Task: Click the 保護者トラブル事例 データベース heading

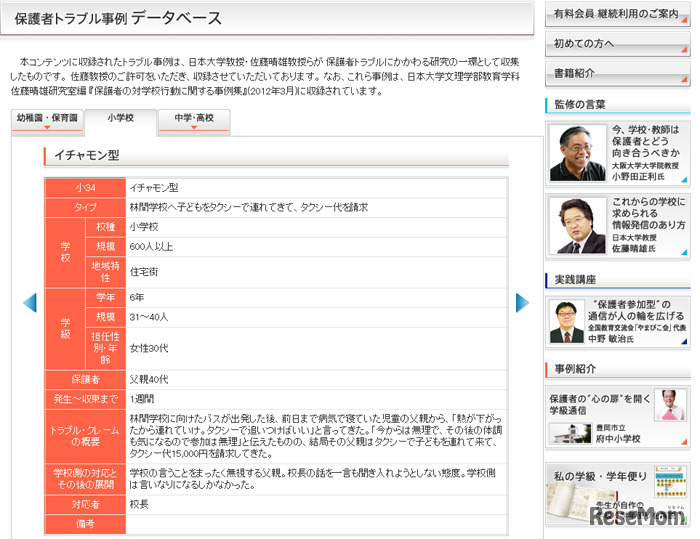Action: coord(118,19)
